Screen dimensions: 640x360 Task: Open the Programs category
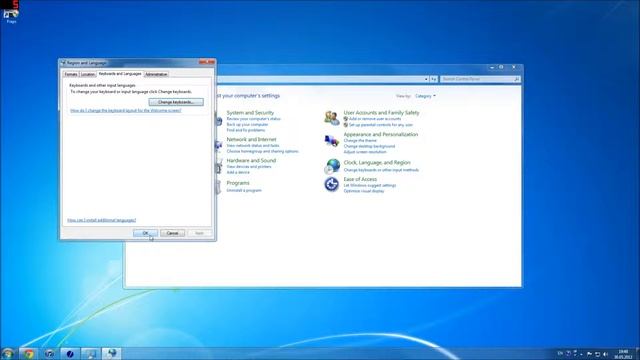click(238, 183)
